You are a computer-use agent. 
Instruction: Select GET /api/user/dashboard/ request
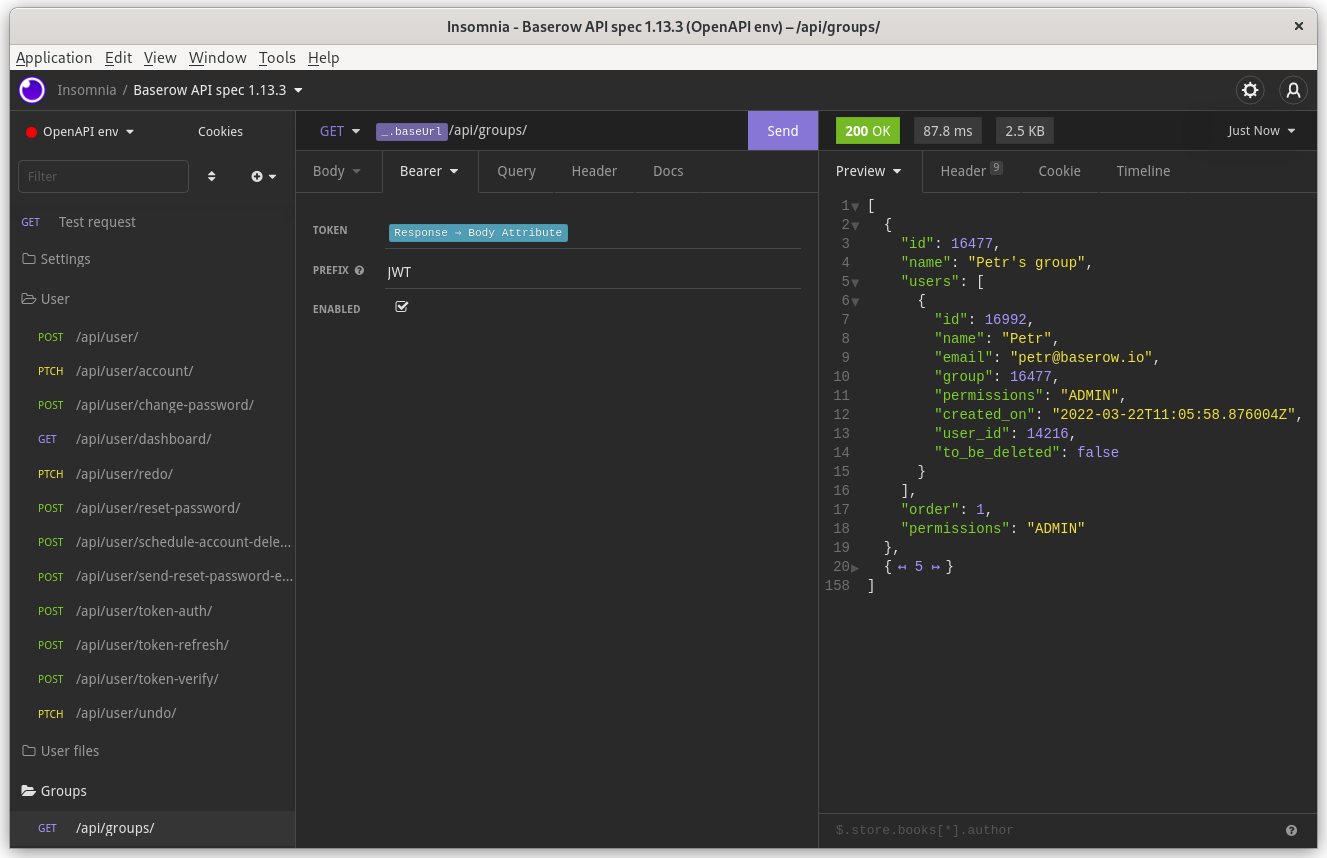[152, 439]
